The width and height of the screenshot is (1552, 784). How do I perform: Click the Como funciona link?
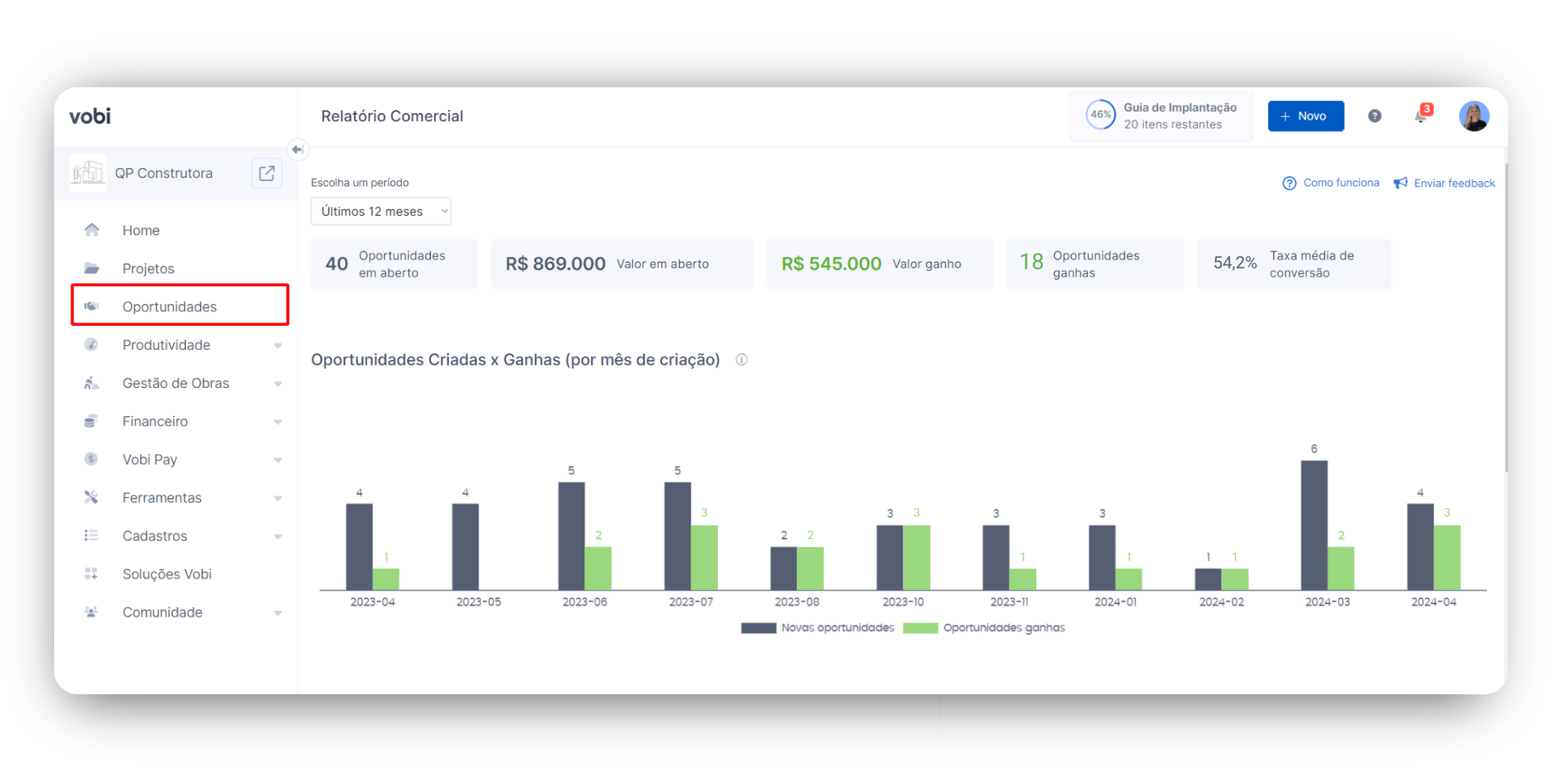pos(1341,183)
